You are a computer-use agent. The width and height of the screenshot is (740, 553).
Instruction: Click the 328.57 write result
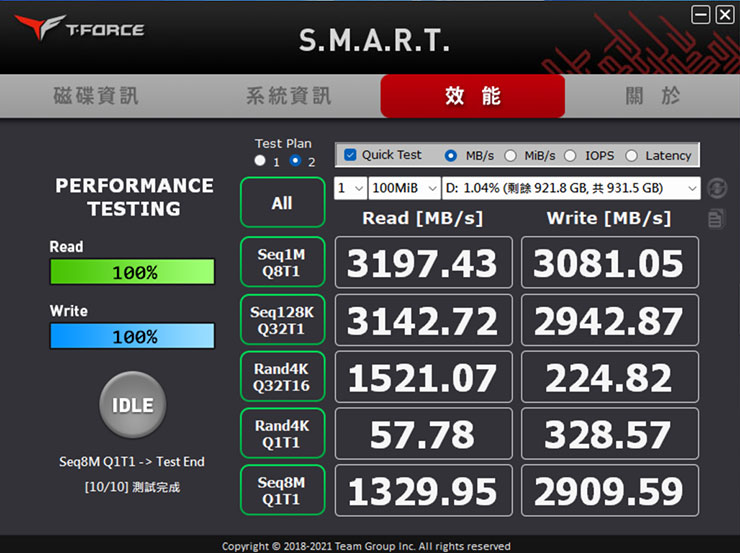click(610, 434)
